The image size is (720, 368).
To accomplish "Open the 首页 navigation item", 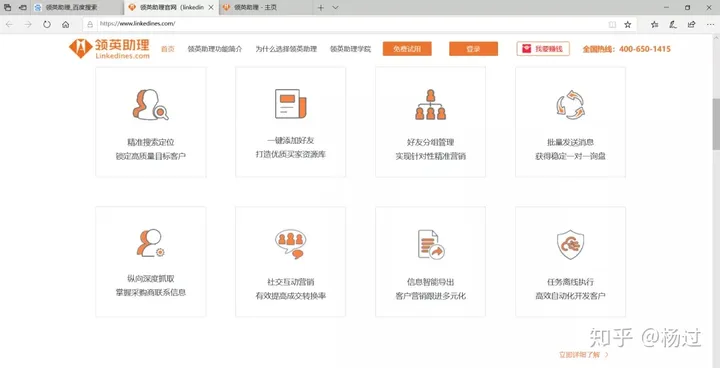I will (x=168, y=49).
